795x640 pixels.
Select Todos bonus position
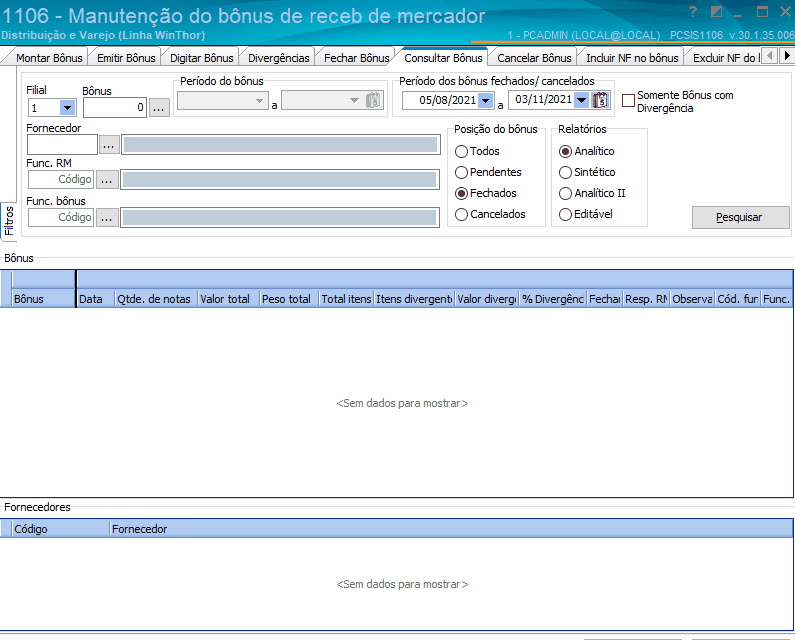[x=477, y=151]
